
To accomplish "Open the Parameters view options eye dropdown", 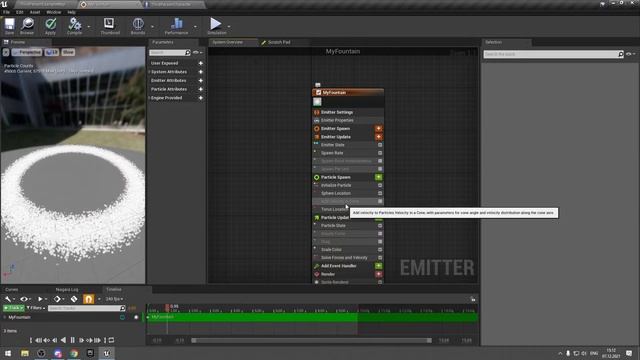I will pos(198,53).
